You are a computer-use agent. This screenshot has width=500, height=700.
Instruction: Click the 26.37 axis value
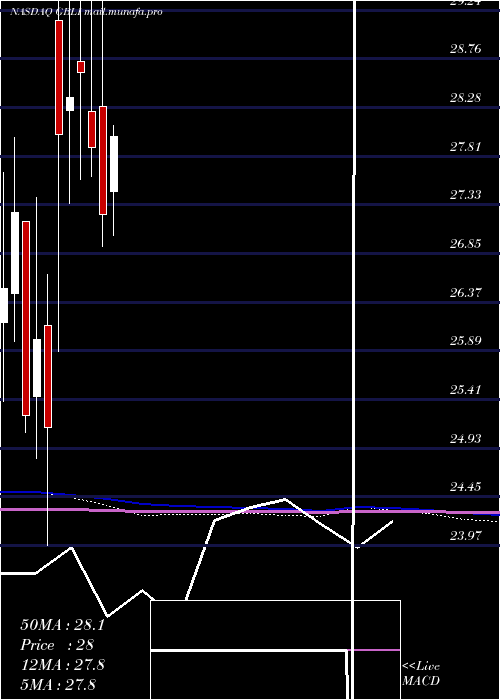466,292
